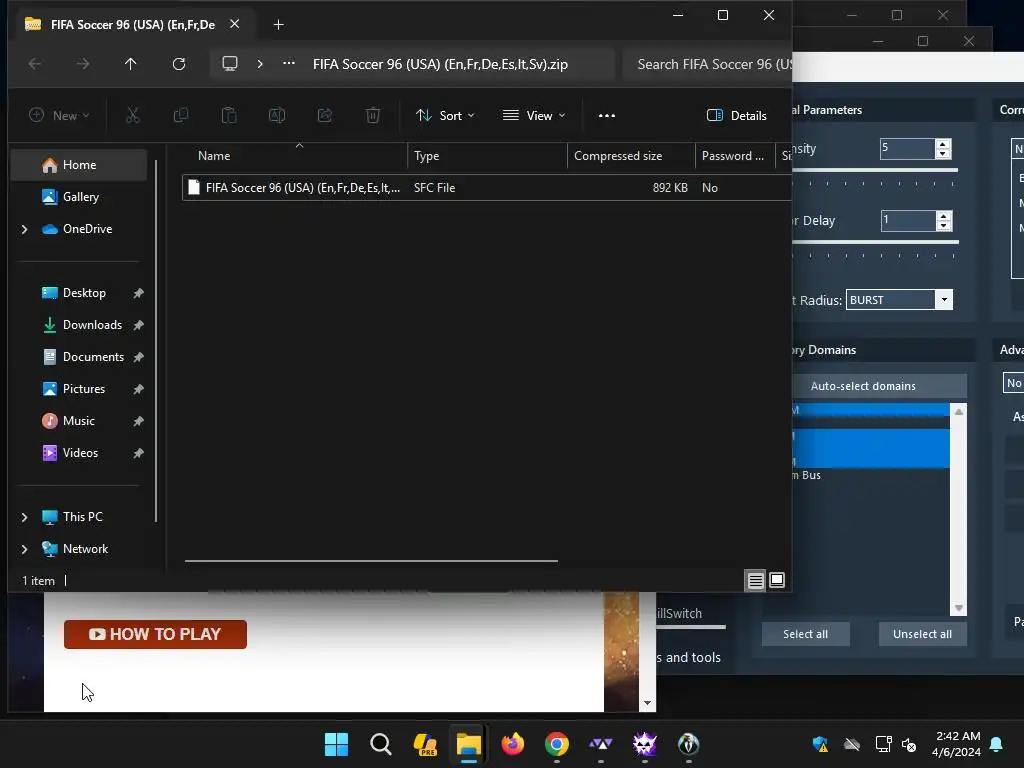Open the New item dropdown

click(59, 116)
